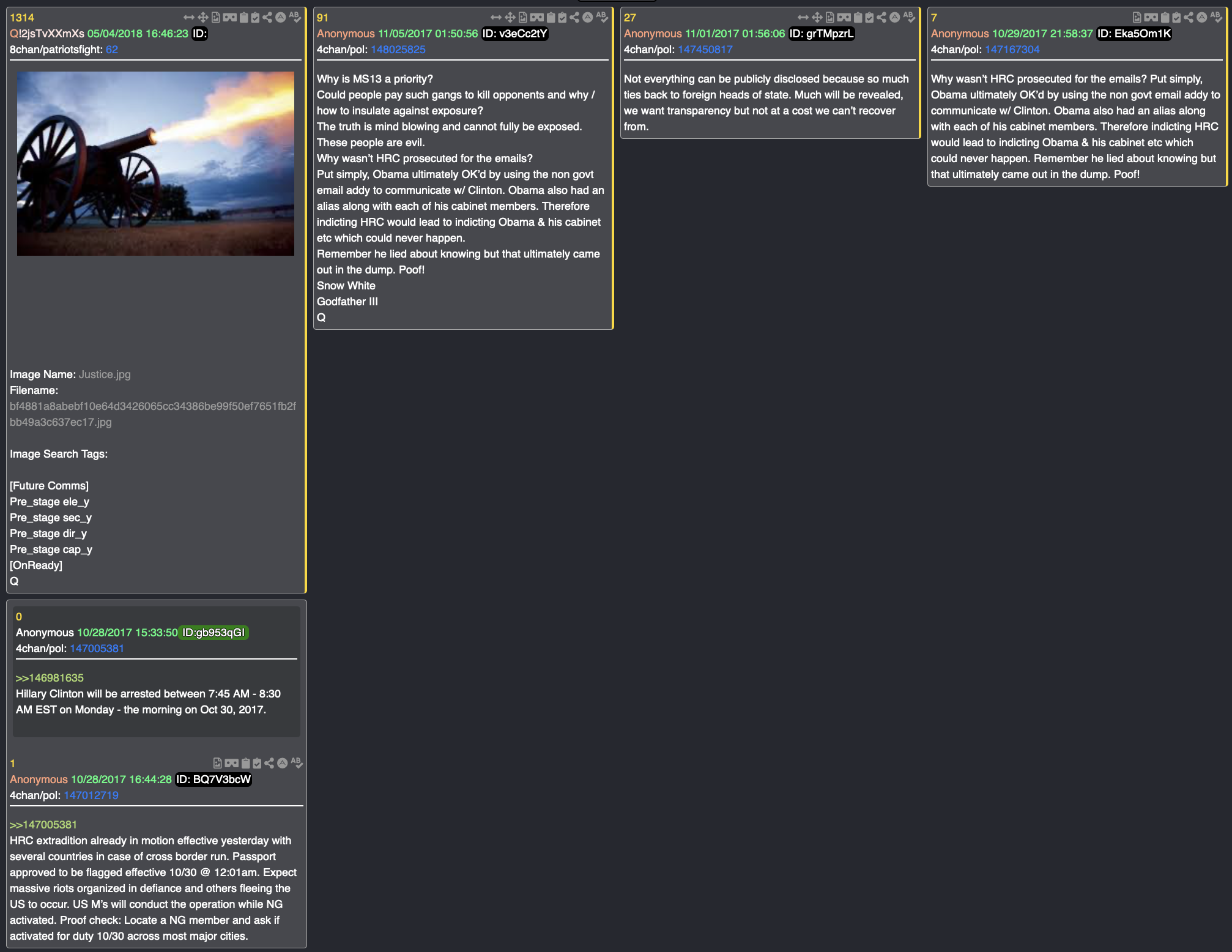
Task: Click the AB spellcheck icon on post 1
Action: coord(297,763)
